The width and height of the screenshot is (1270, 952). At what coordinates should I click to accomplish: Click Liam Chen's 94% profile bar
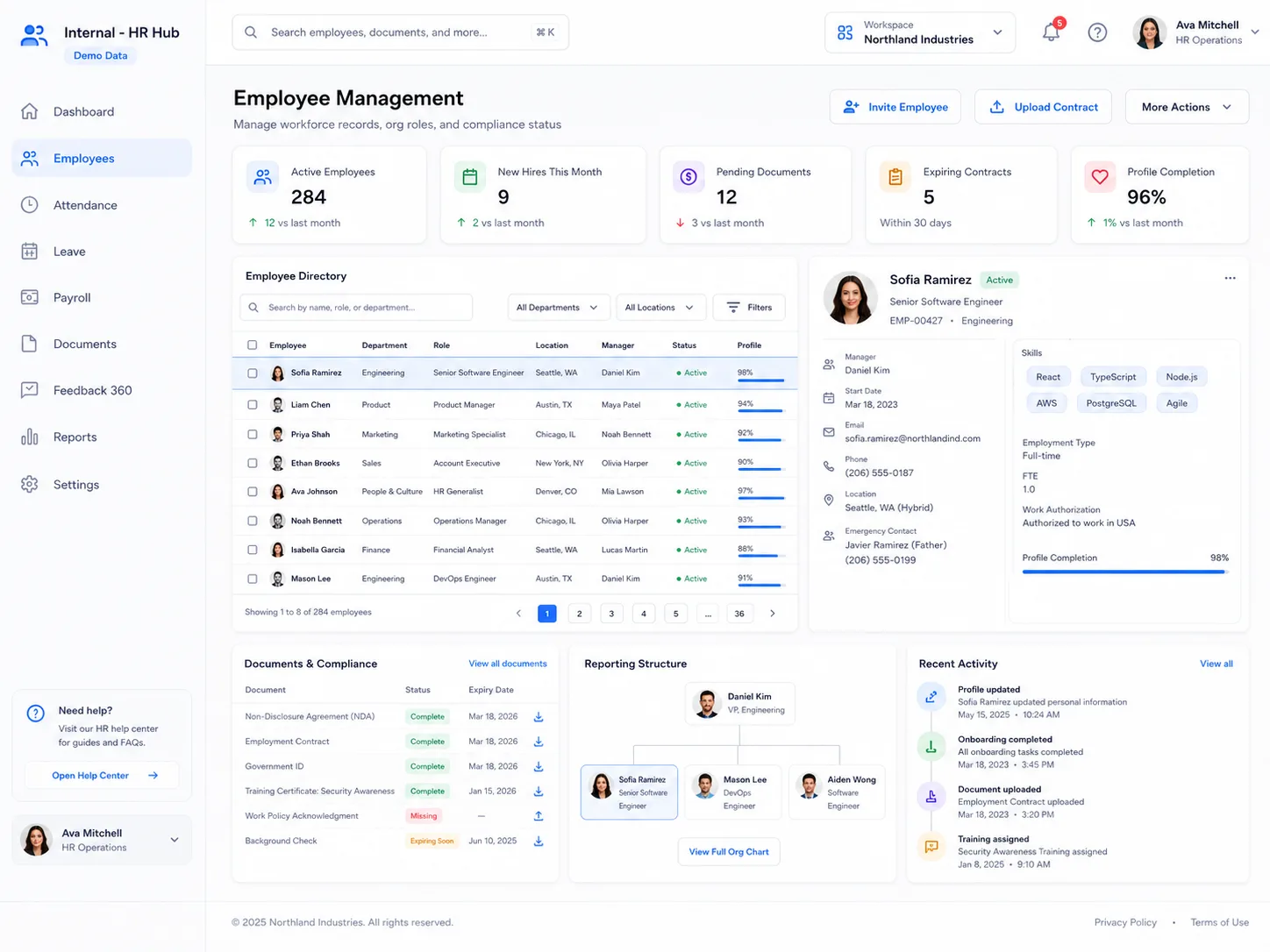[760, 411]
